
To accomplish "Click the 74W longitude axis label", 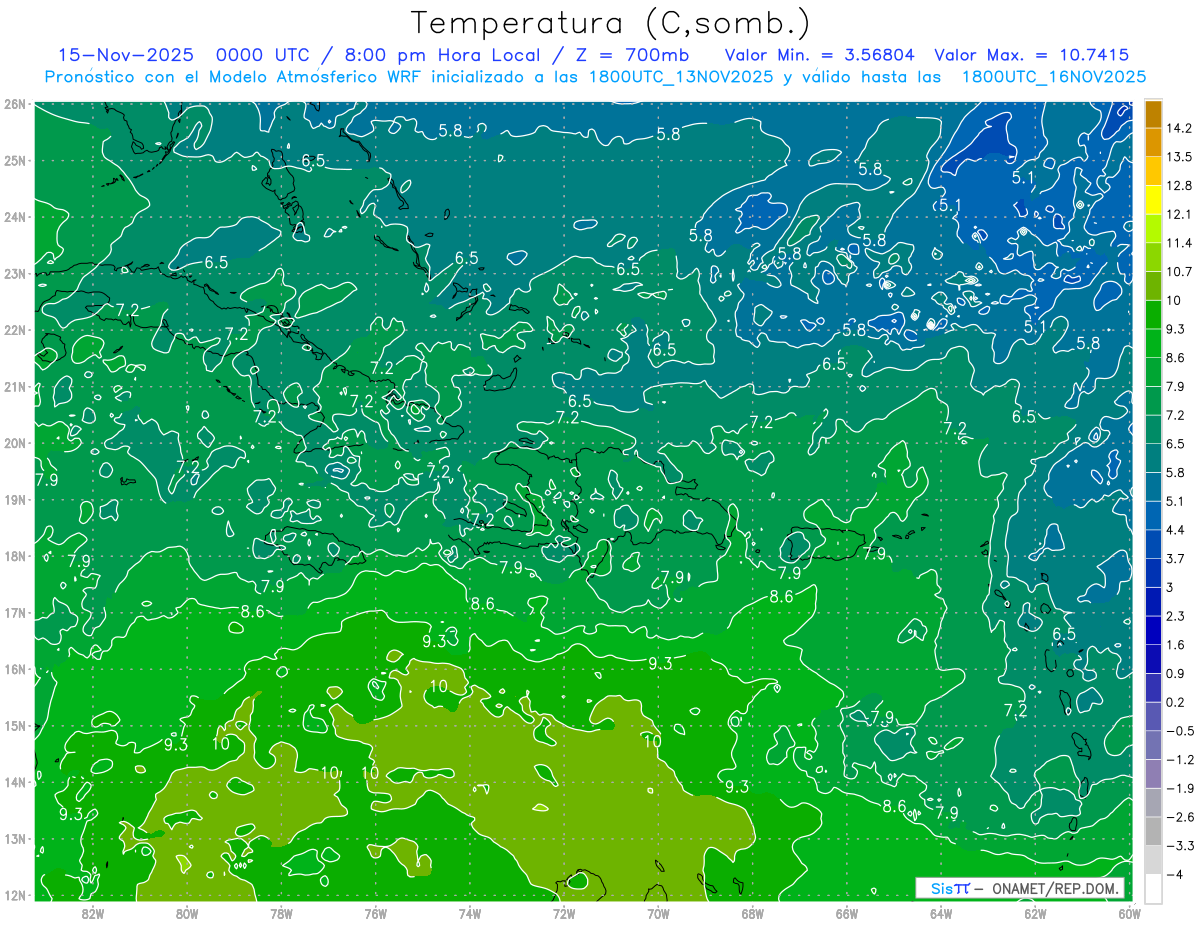I will (470, 913).
